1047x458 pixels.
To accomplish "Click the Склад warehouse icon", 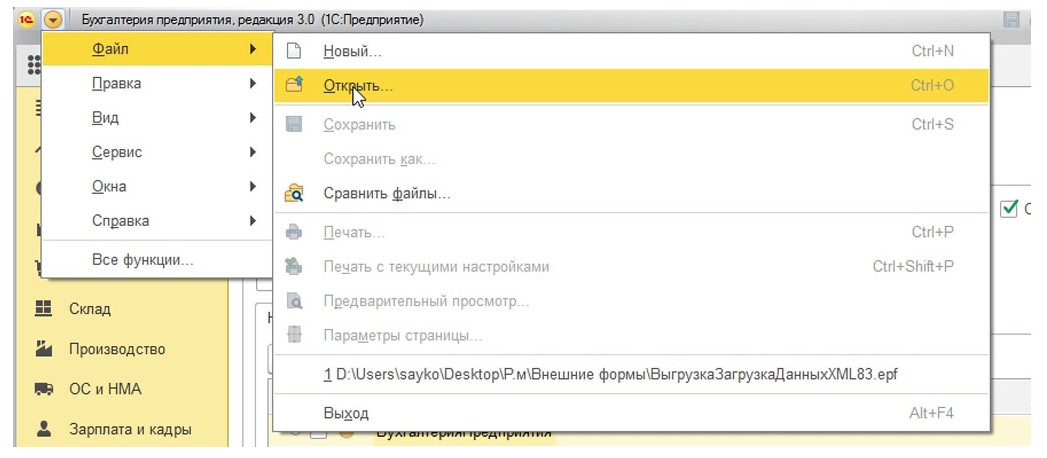I will [x=43, y=308].
